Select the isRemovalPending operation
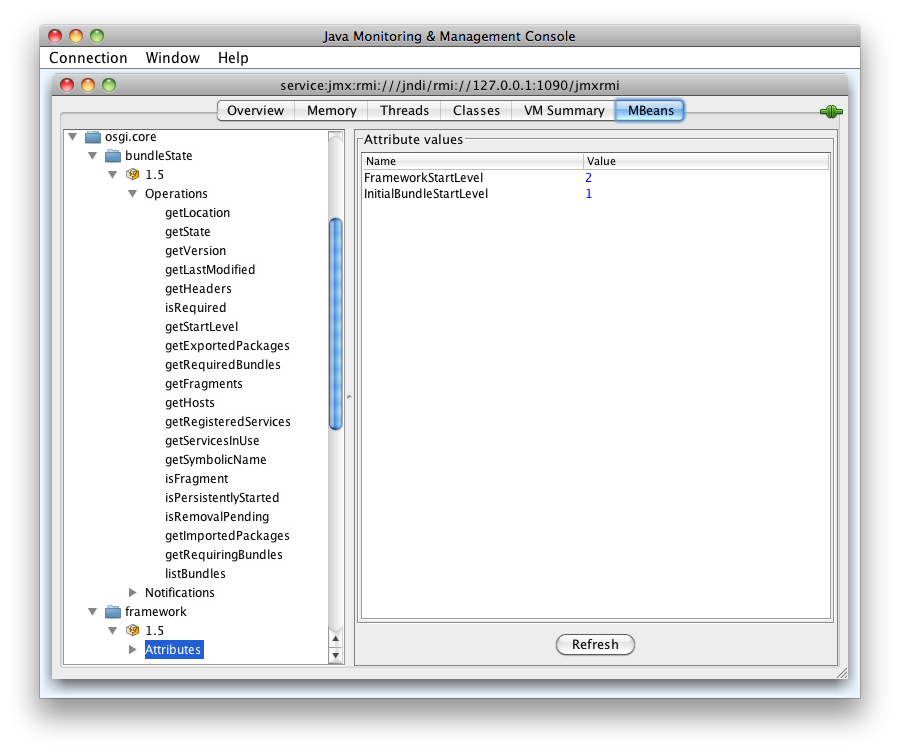The height and width of the screenshot is (753, 900). click(217, 517)
